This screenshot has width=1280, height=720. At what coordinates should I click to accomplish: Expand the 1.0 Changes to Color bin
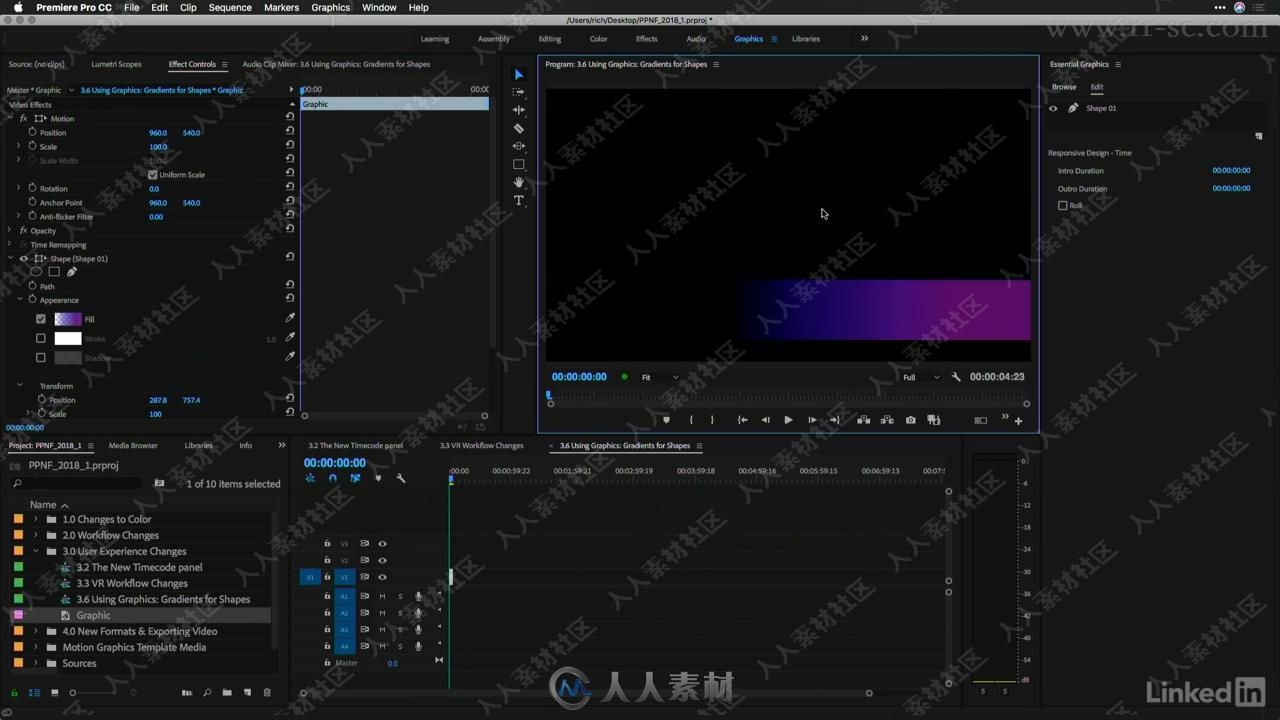pos(36,519)
